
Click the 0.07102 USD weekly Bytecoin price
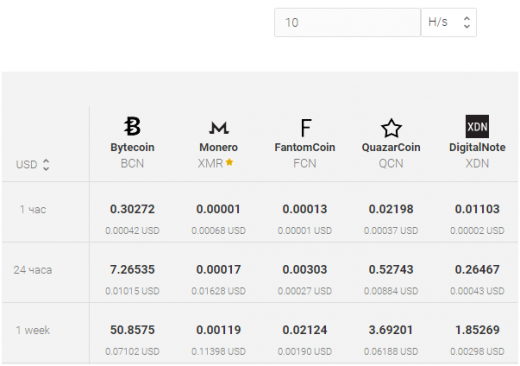point(132,351)
